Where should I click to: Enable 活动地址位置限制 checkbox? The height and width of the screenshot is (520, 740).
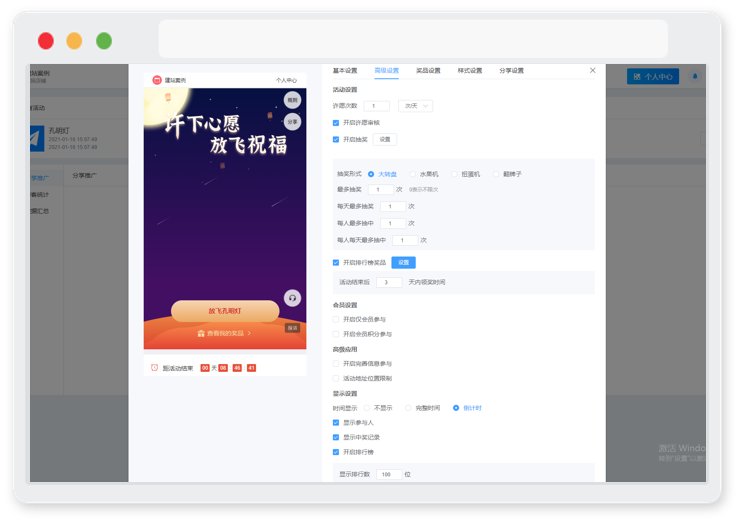point(336,378)
